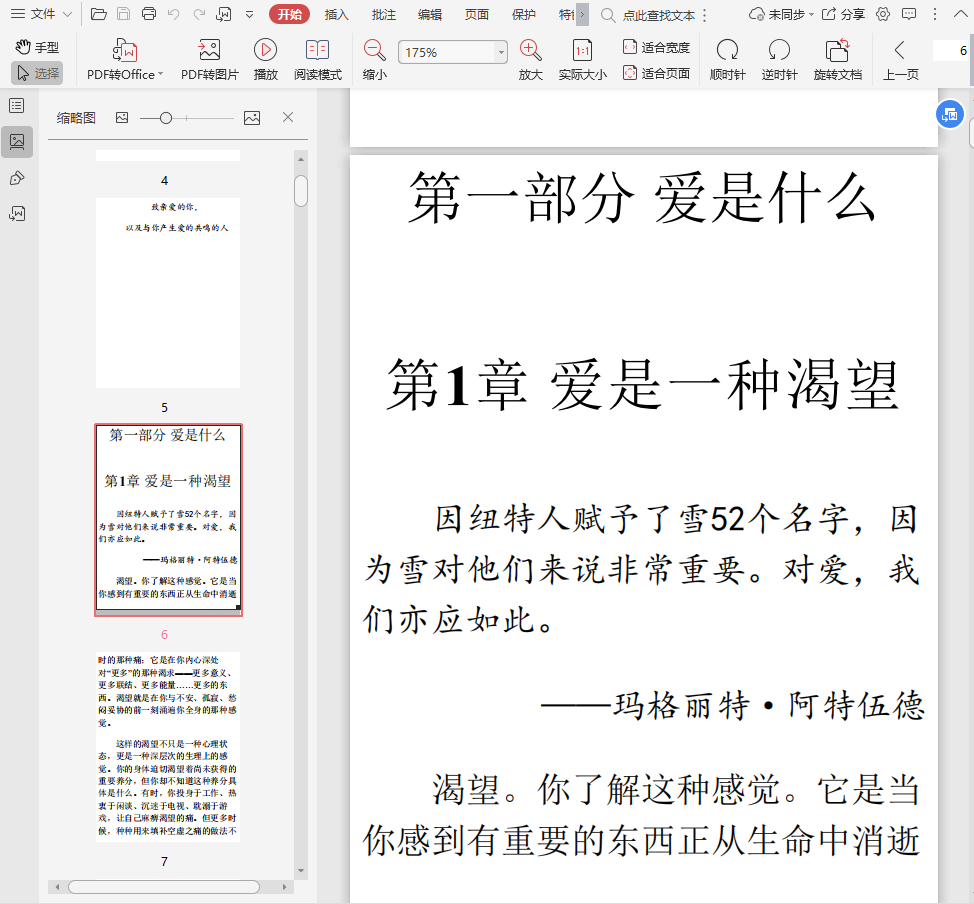Click the thumbnail panel horizontal scrollbar
The height and width of the screenshot is (904, 974).
click(x=164, y=887)
